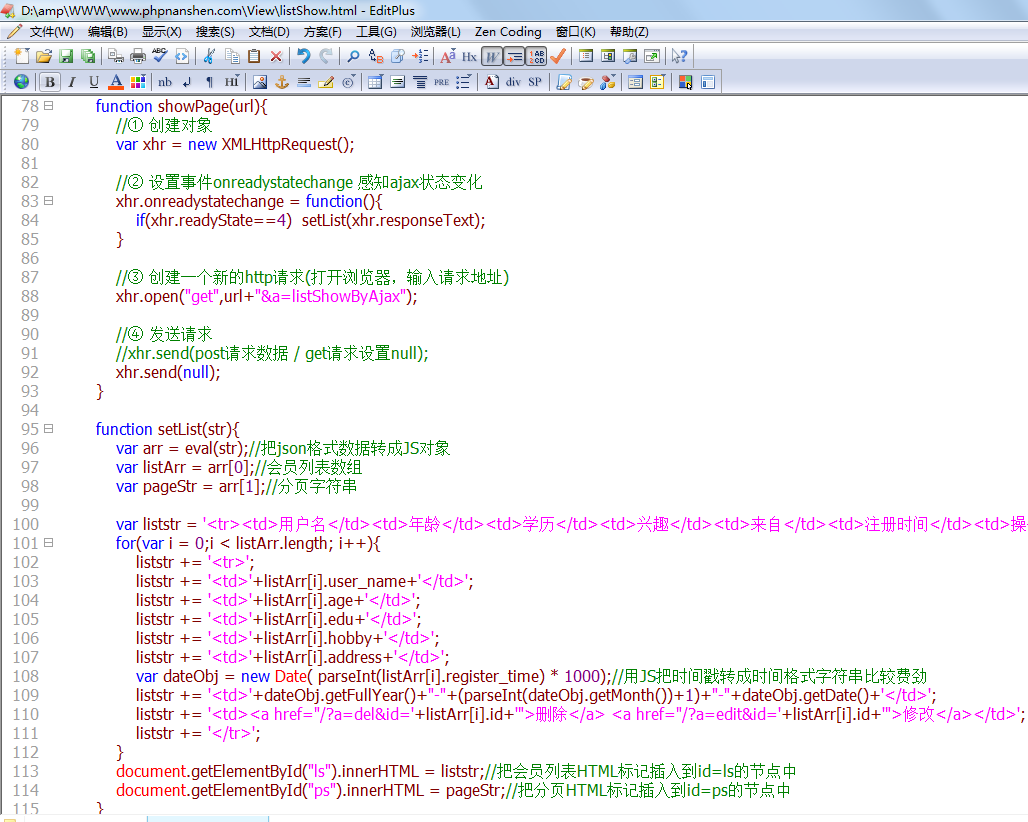Copy selected text via toolbar icon
Viewport: 1028px width, 822px height.
232,56
